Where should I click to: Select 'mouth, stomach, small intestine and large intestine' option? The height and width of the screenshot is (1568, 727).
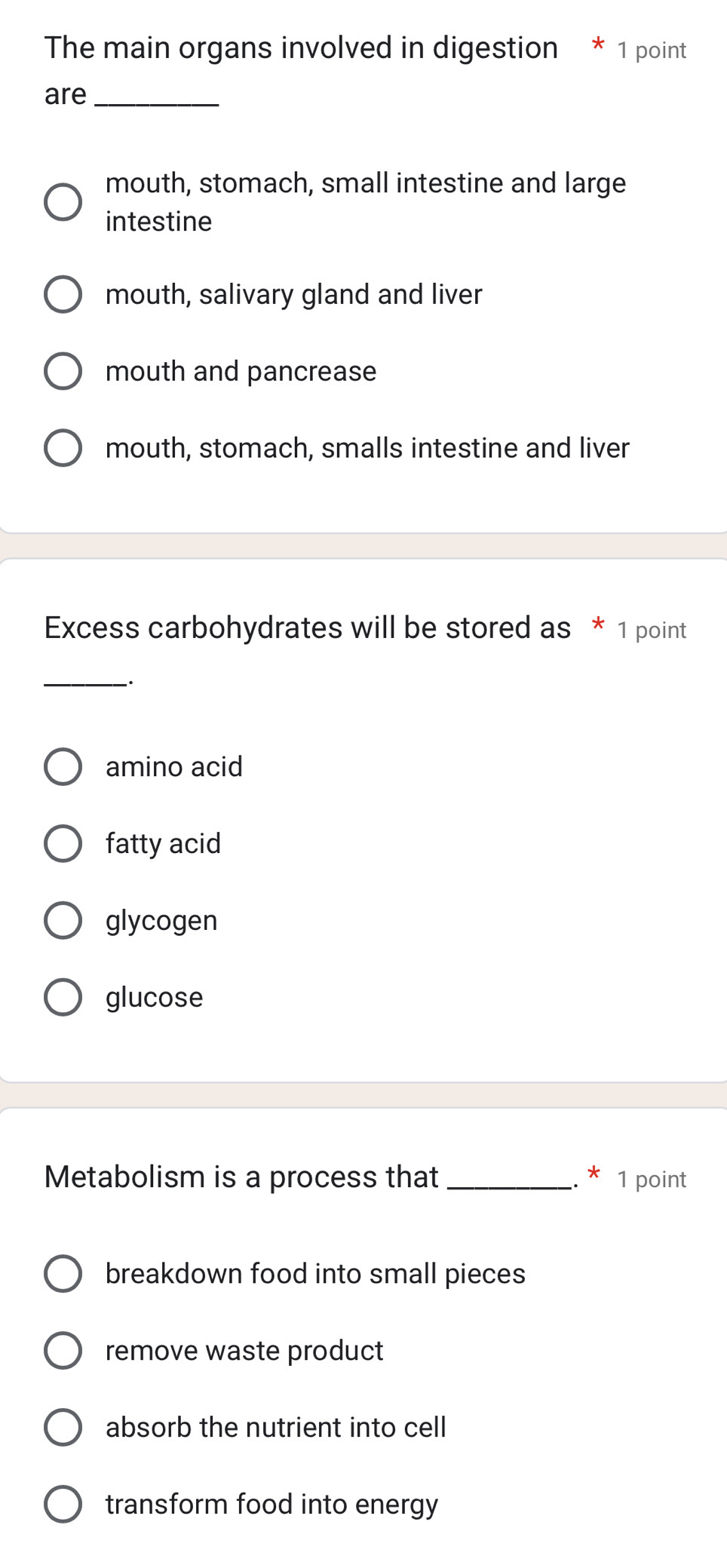point(63,202)
